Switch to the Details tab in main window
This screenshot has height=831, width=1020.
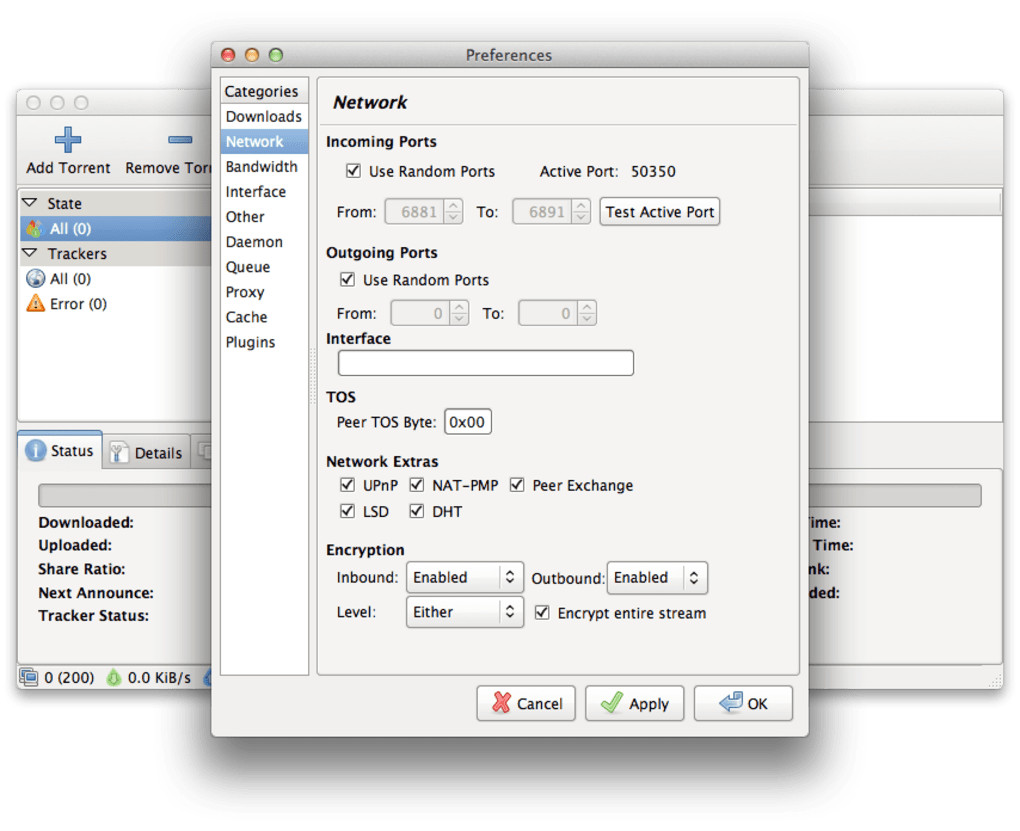pos(146,452)
